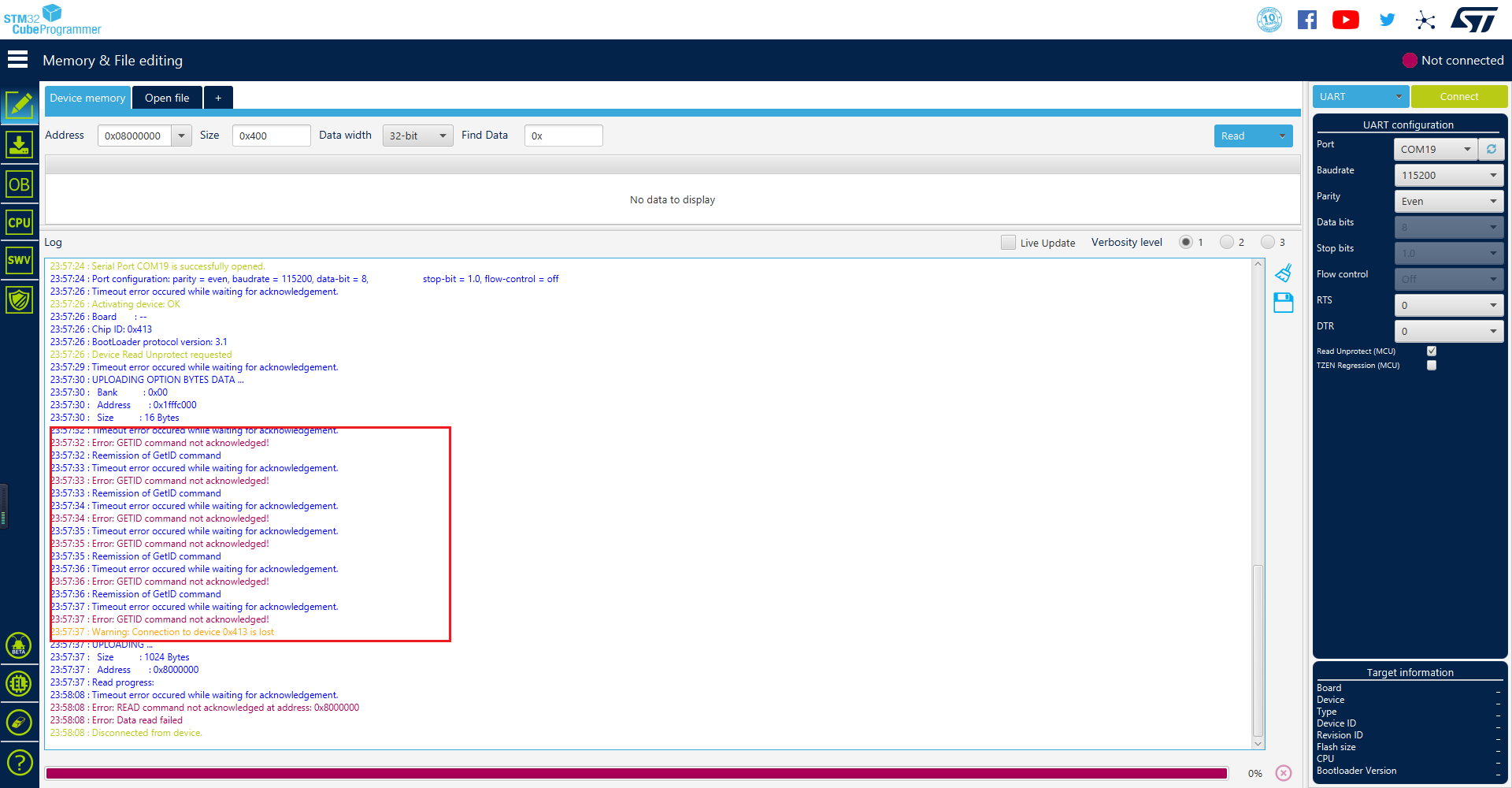This screenshot has width=1512, height=788.
Task: Click the ST logo
Action: click(1474, 20)
